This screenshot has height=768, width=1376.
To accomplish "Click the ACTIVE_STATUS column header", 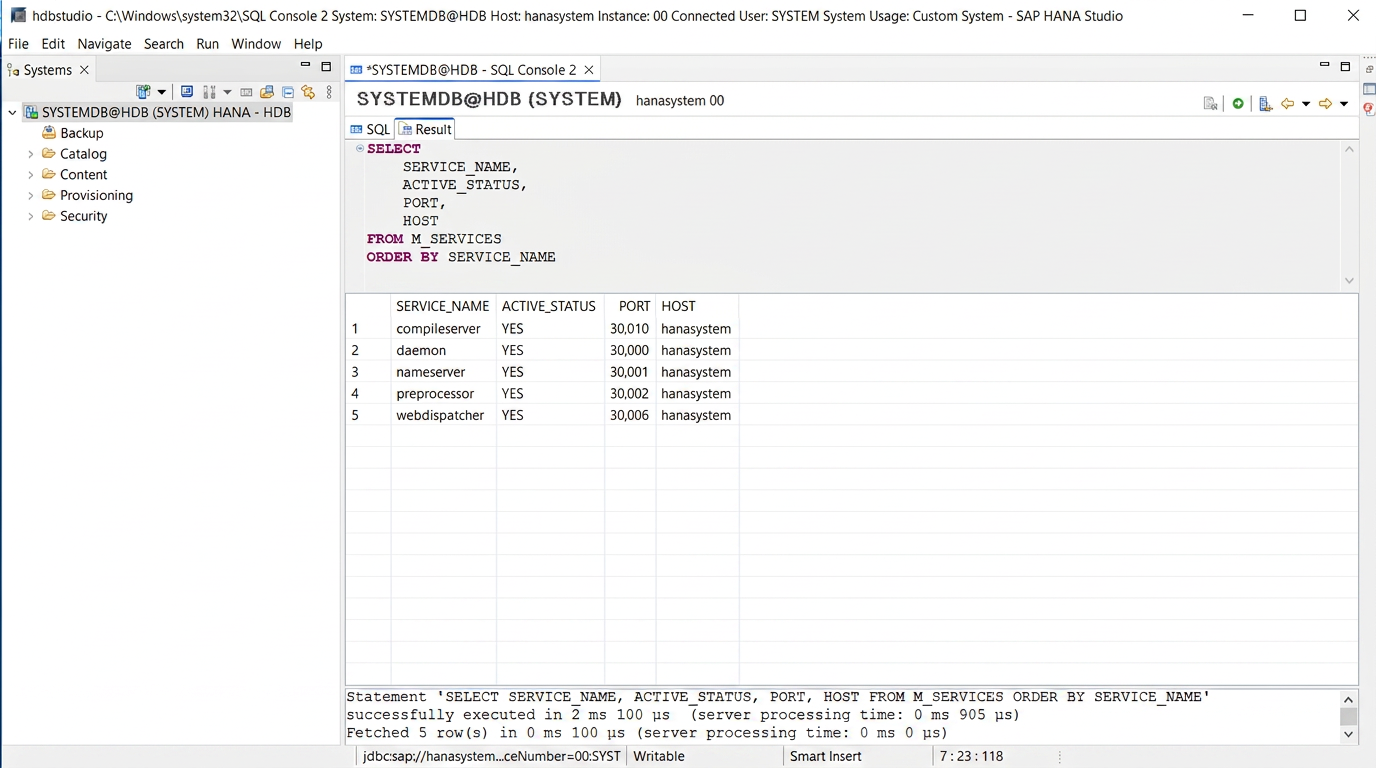I will point(549,306).
